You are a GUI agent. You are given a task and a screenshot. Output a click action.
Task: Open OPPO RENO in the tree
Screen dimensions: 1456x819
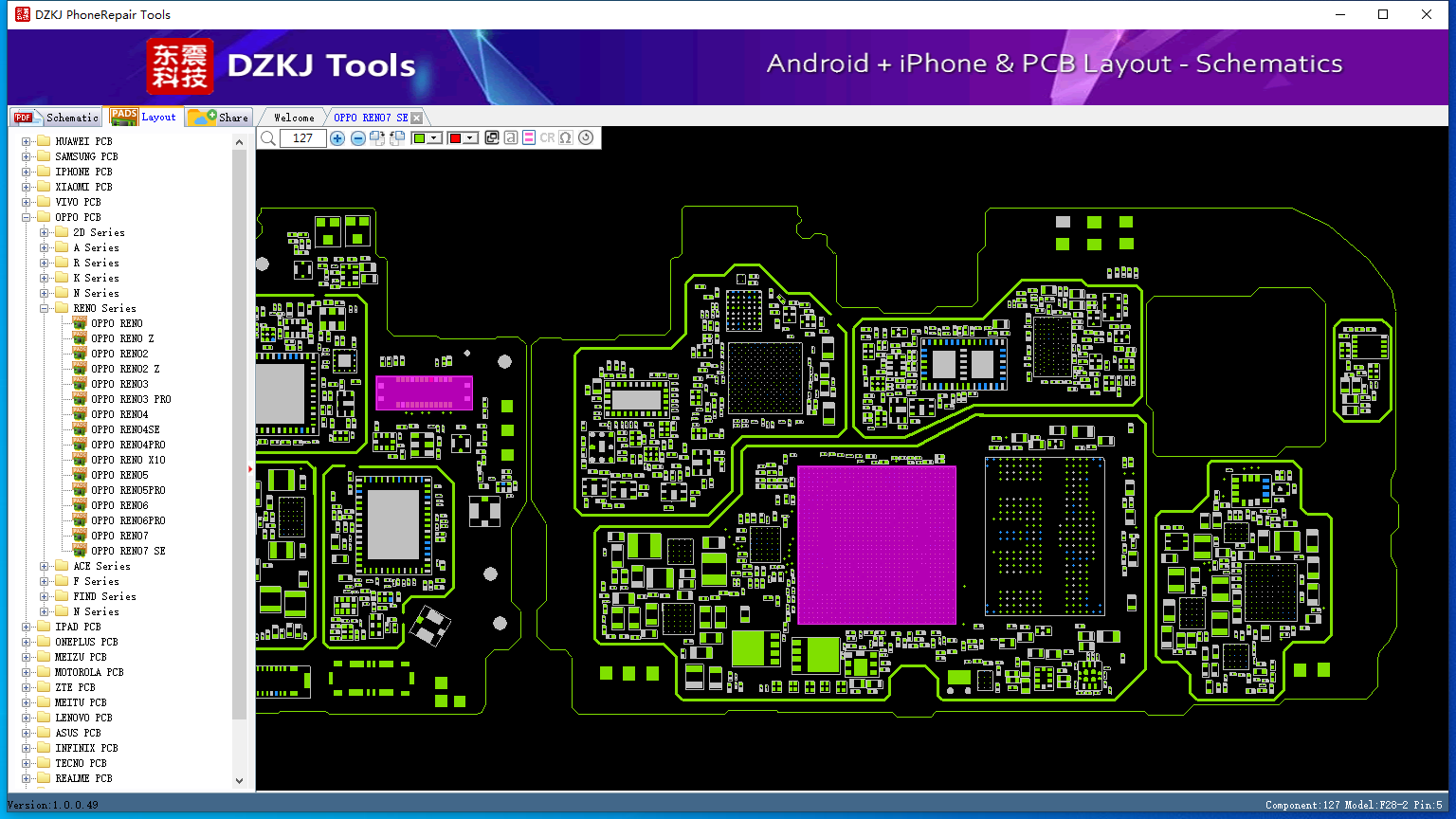(117, 323)
